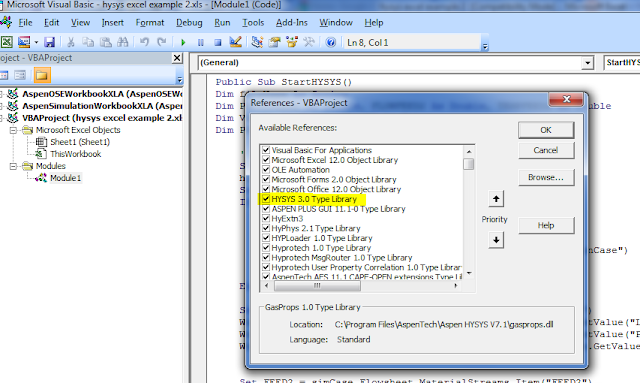Open the Project Explorer toolbar icon
Viewport: 640px width, 383px height.
point(257,42)
